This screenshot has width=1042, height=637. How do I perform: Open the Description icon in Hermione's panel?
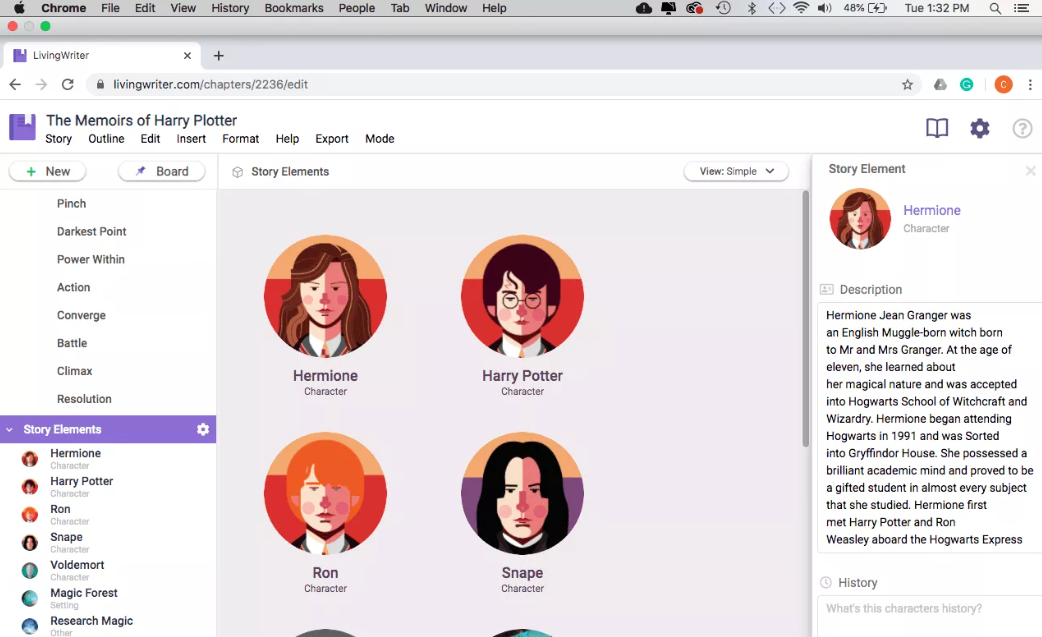(x=826, y=289)
